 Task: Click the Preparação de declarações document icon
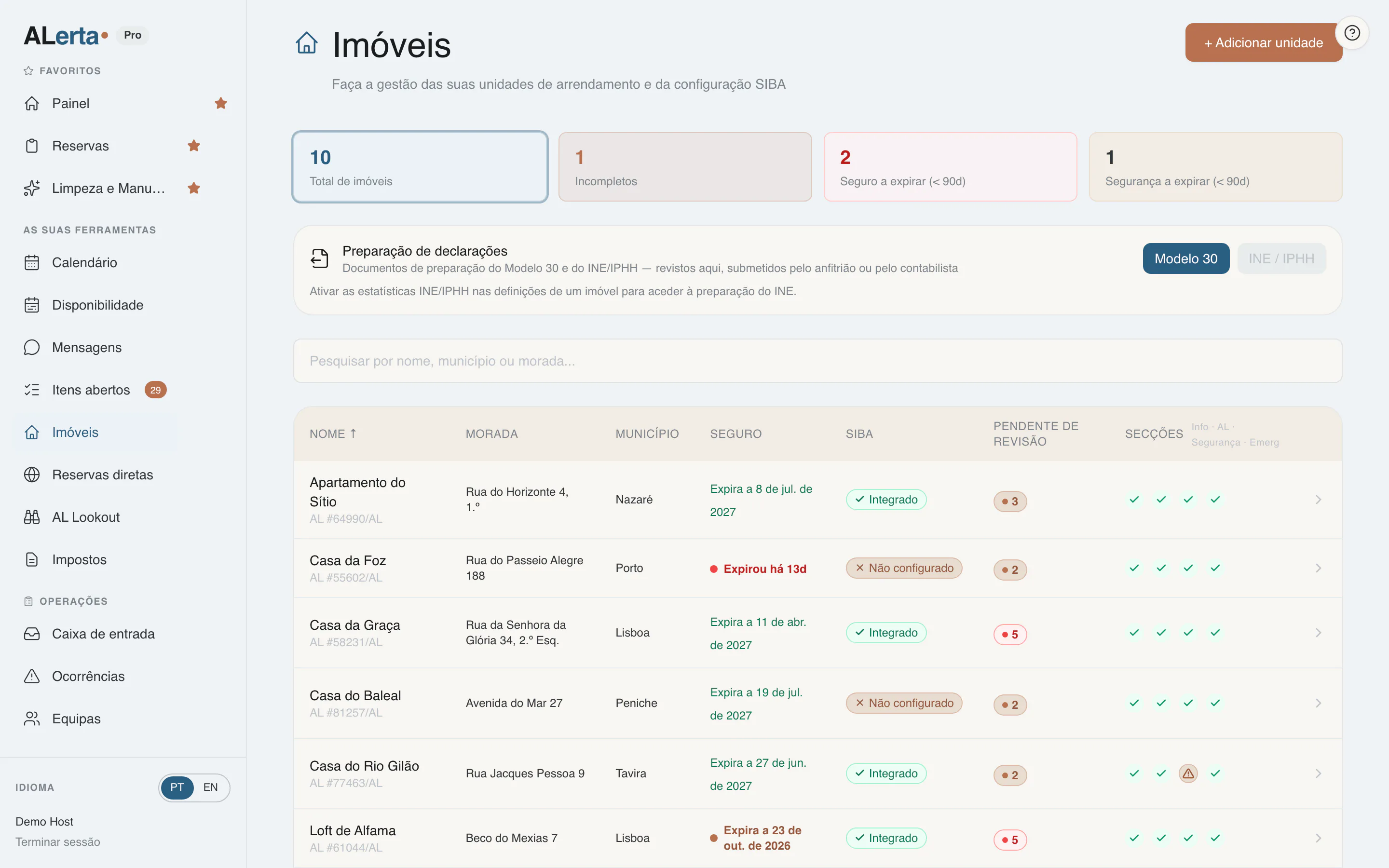(x=320, y=258)
